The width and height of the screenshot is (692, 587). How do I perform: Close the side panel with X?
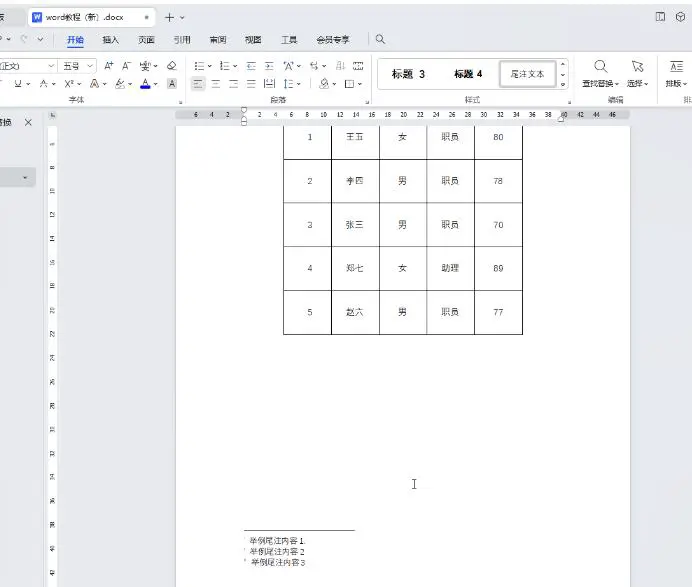tap(28, 122)
